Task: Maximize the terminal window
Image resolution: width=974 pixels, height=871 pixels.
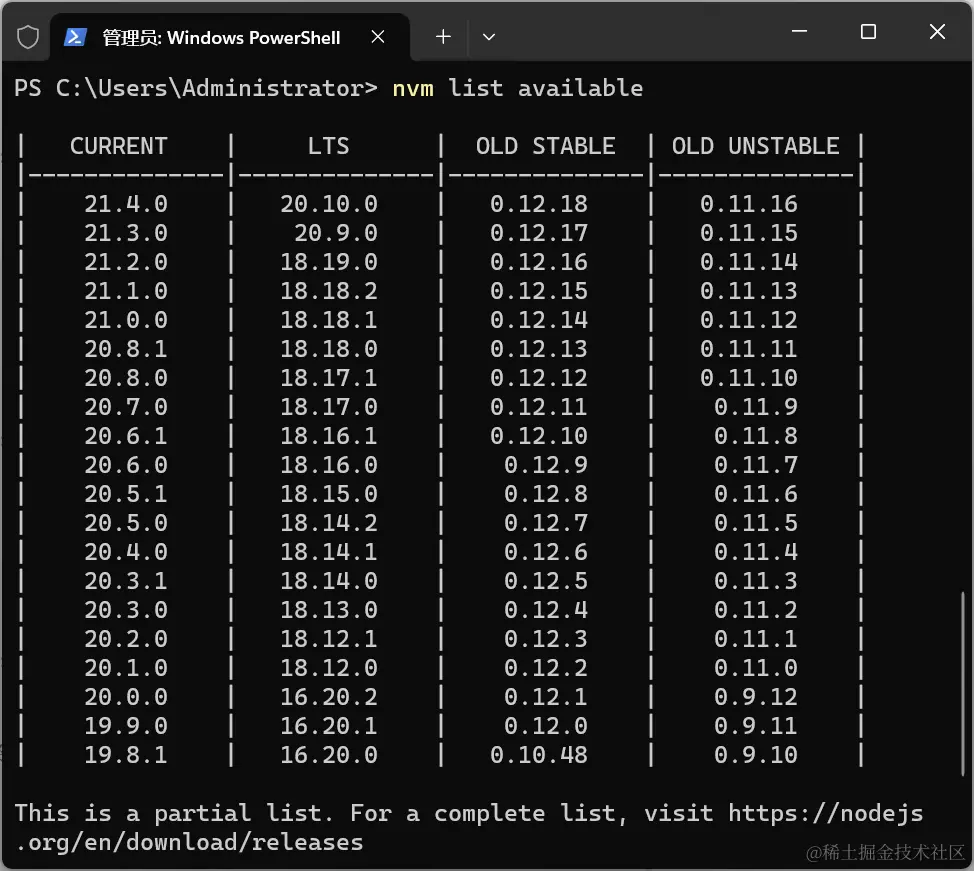Action: [x=868, y=31]
